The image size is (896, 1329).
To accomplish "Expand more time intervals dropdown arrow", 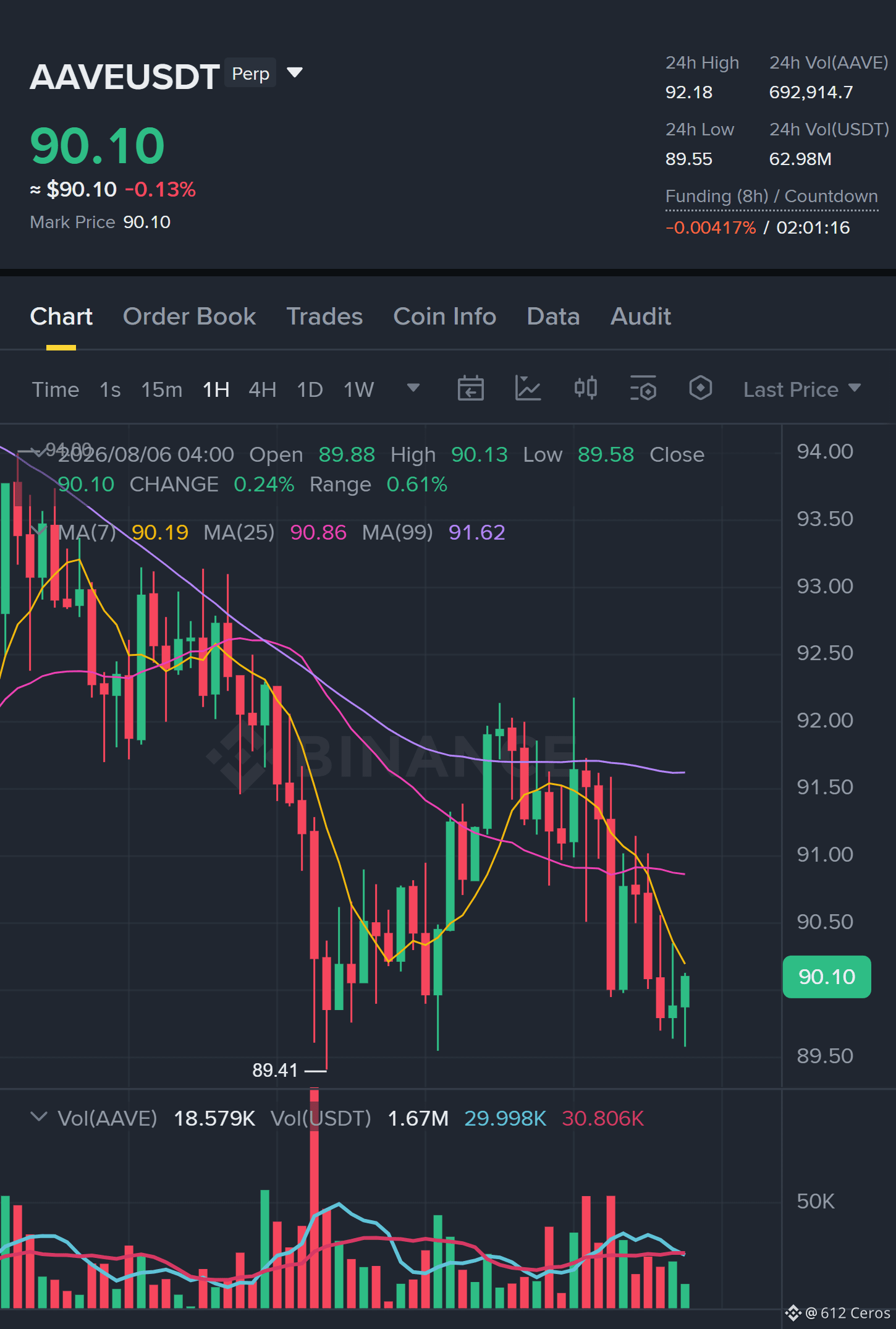I will (x=413, y=388).
